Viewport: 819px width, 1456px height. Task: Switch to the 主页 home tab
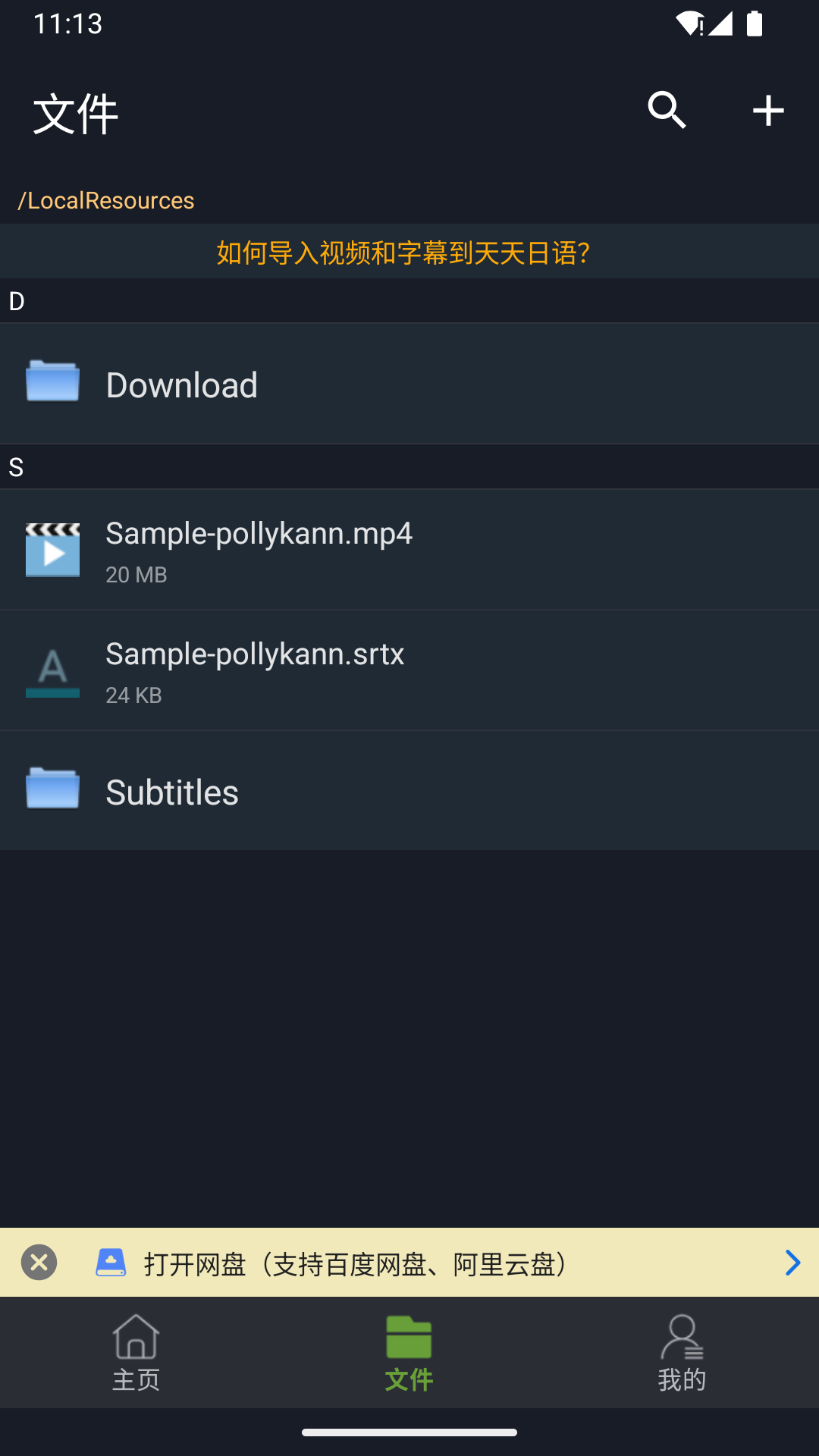click(x=136, y=1354)
